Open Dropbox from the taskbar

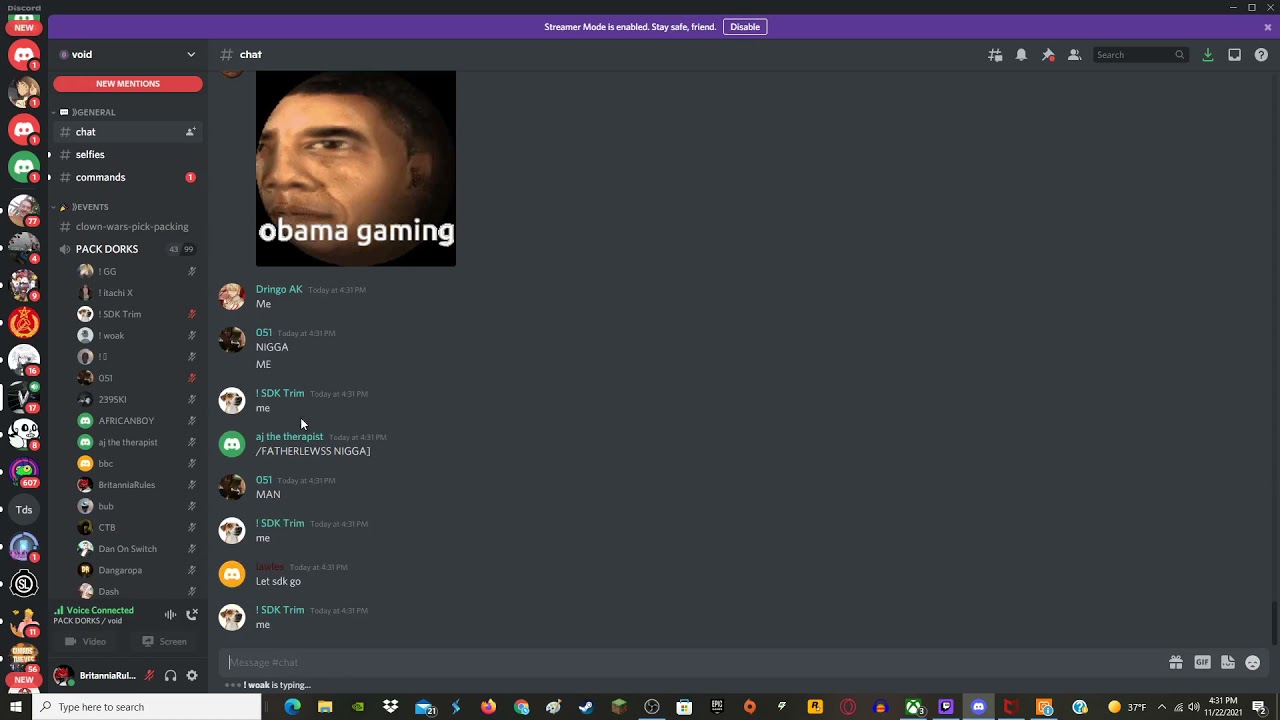point(391,707)
